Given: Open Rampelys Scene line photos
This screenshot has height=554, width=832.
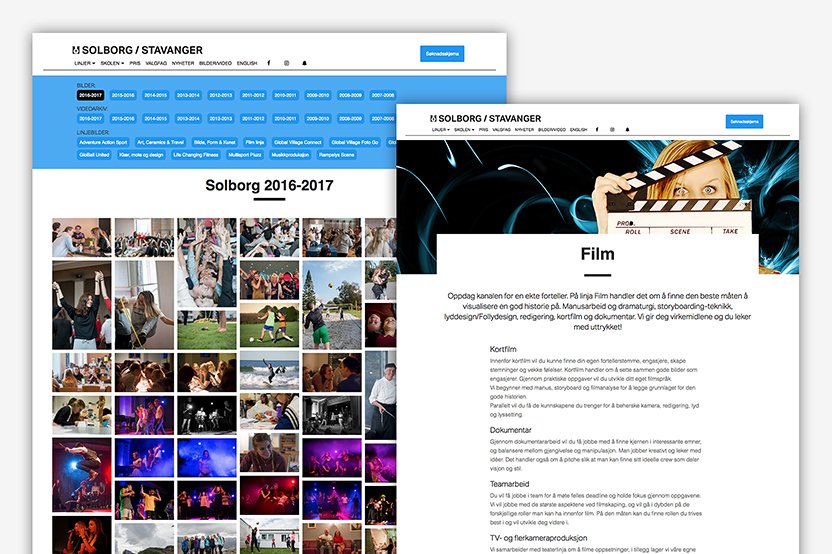Looking at the screenshot, I should click(x=336, y=155).
